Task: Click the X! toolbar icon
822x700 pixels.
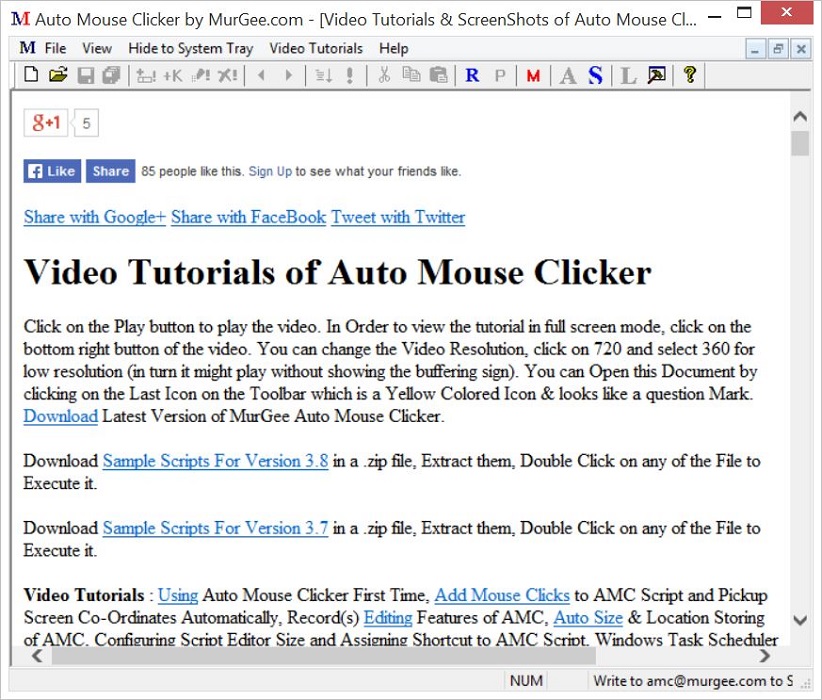Action: (228, 76)
